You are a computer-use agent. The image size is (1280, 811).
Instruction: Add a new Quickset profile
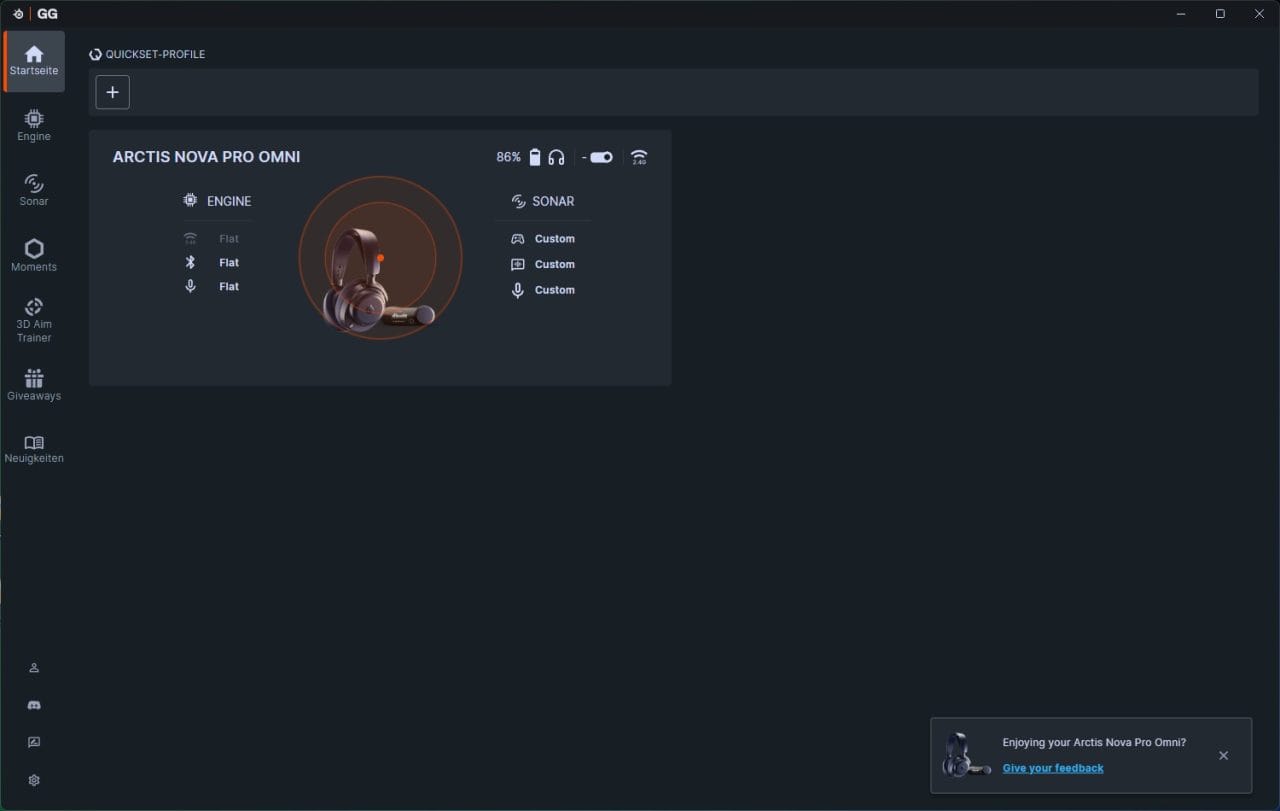112,92
